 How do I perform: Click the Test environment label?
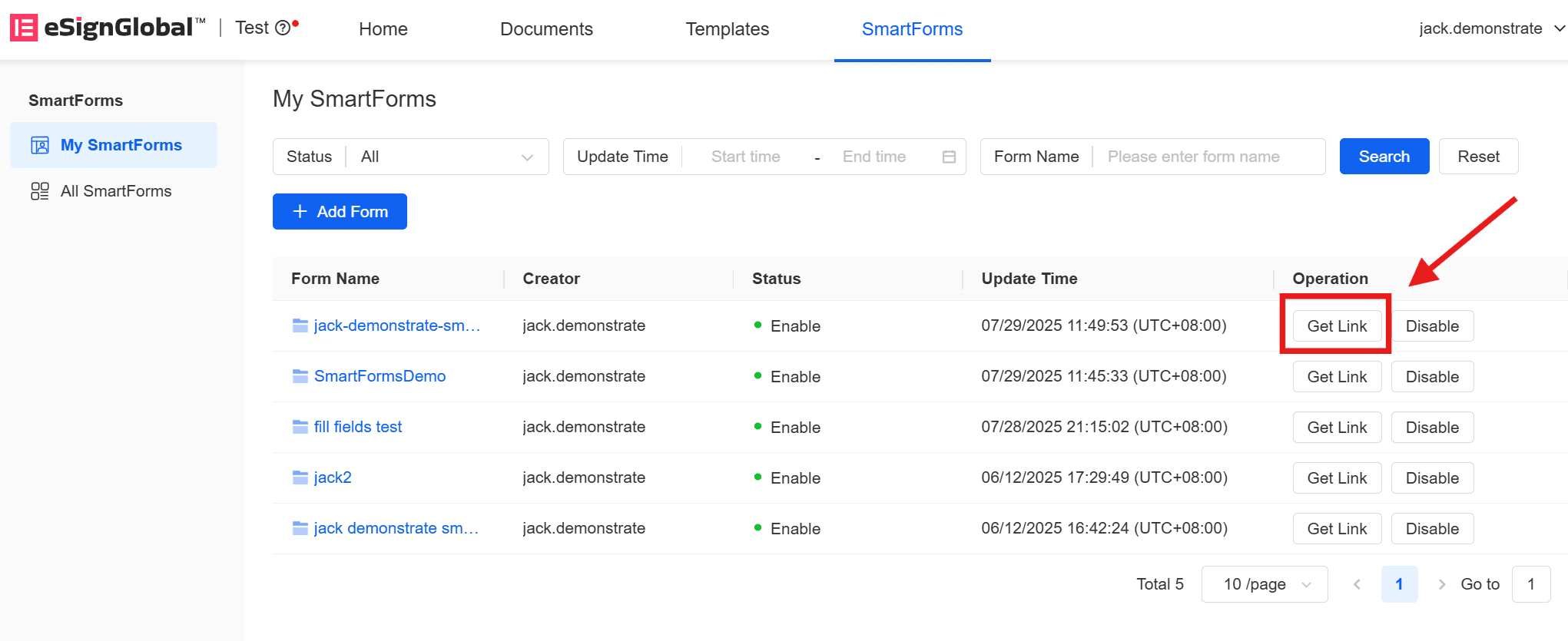252,28
